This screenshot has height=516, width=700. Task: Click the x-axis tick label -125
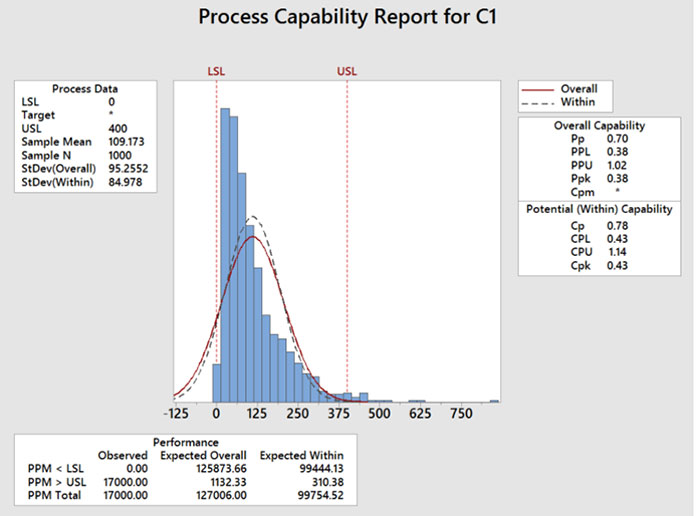(x=175, y=414)
